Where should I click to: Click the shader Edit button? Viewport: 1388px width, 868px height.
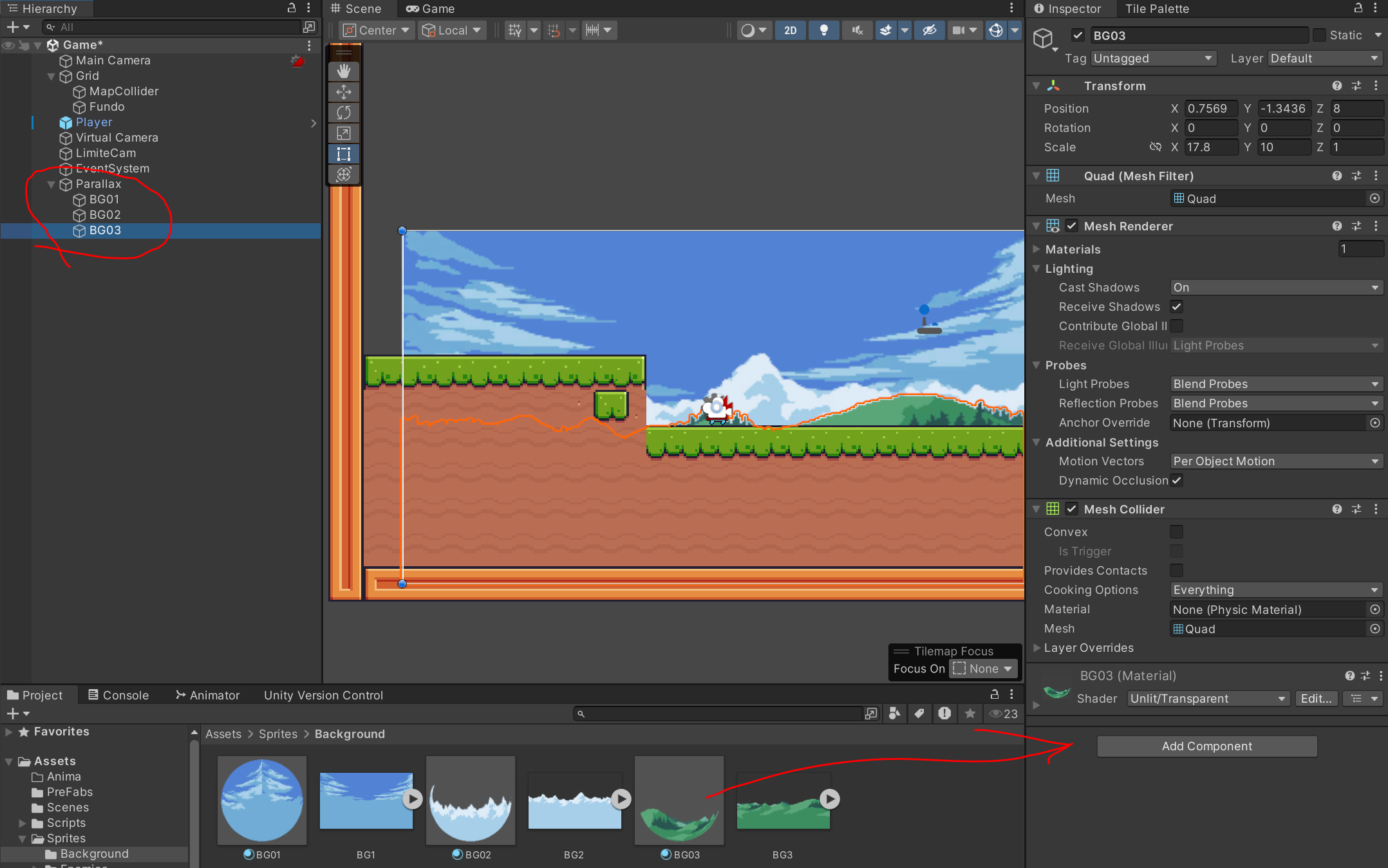[x=1316, y=699]
